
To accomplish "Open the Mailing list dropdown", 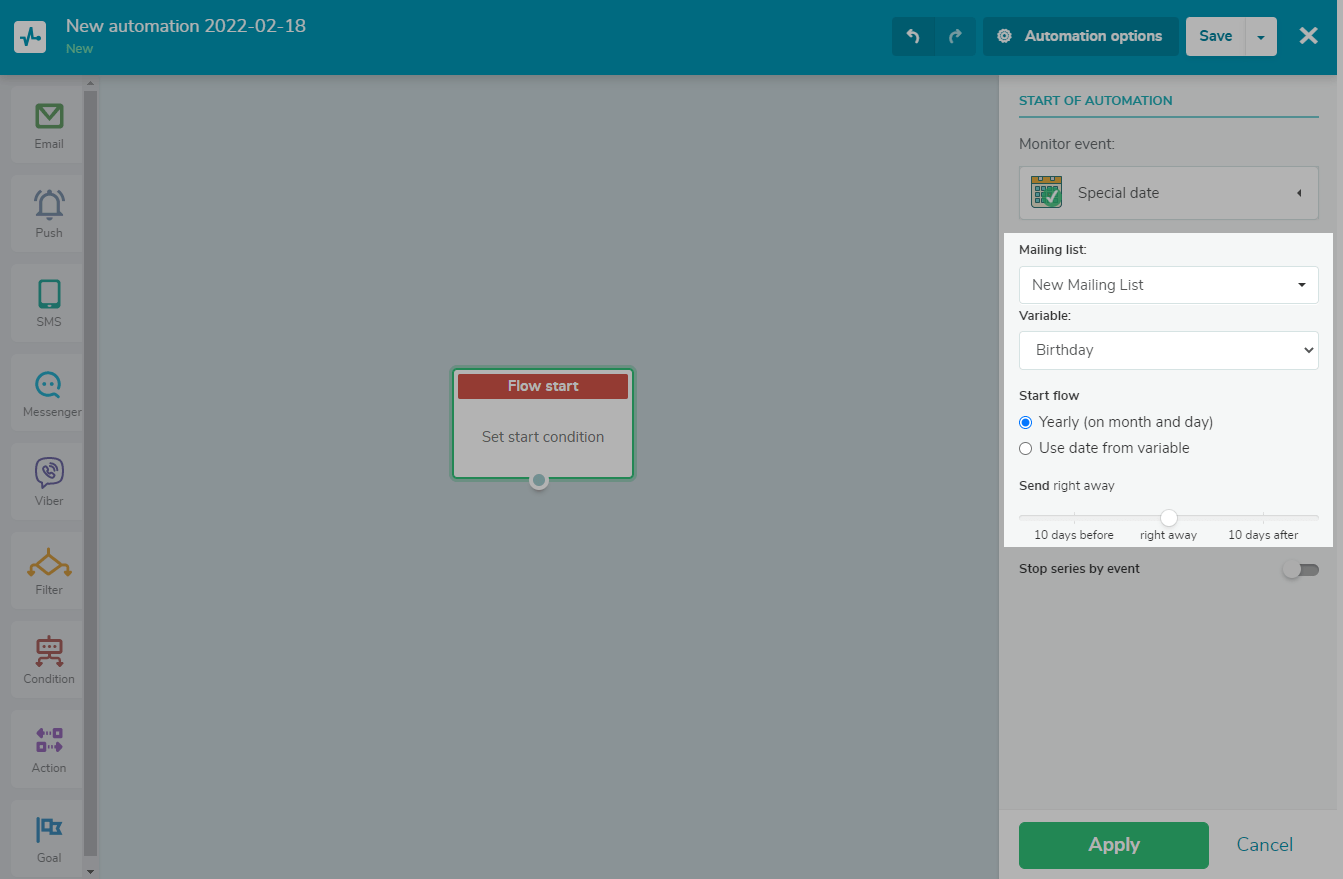I will tap(1168, 285).
